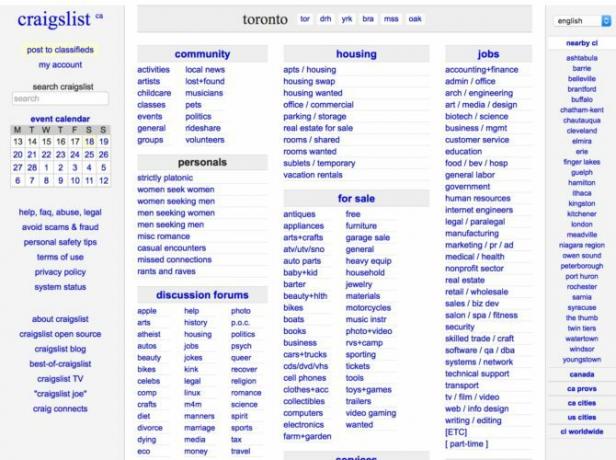
Task: Open the antiques for sale category
Action: (299, 214)
